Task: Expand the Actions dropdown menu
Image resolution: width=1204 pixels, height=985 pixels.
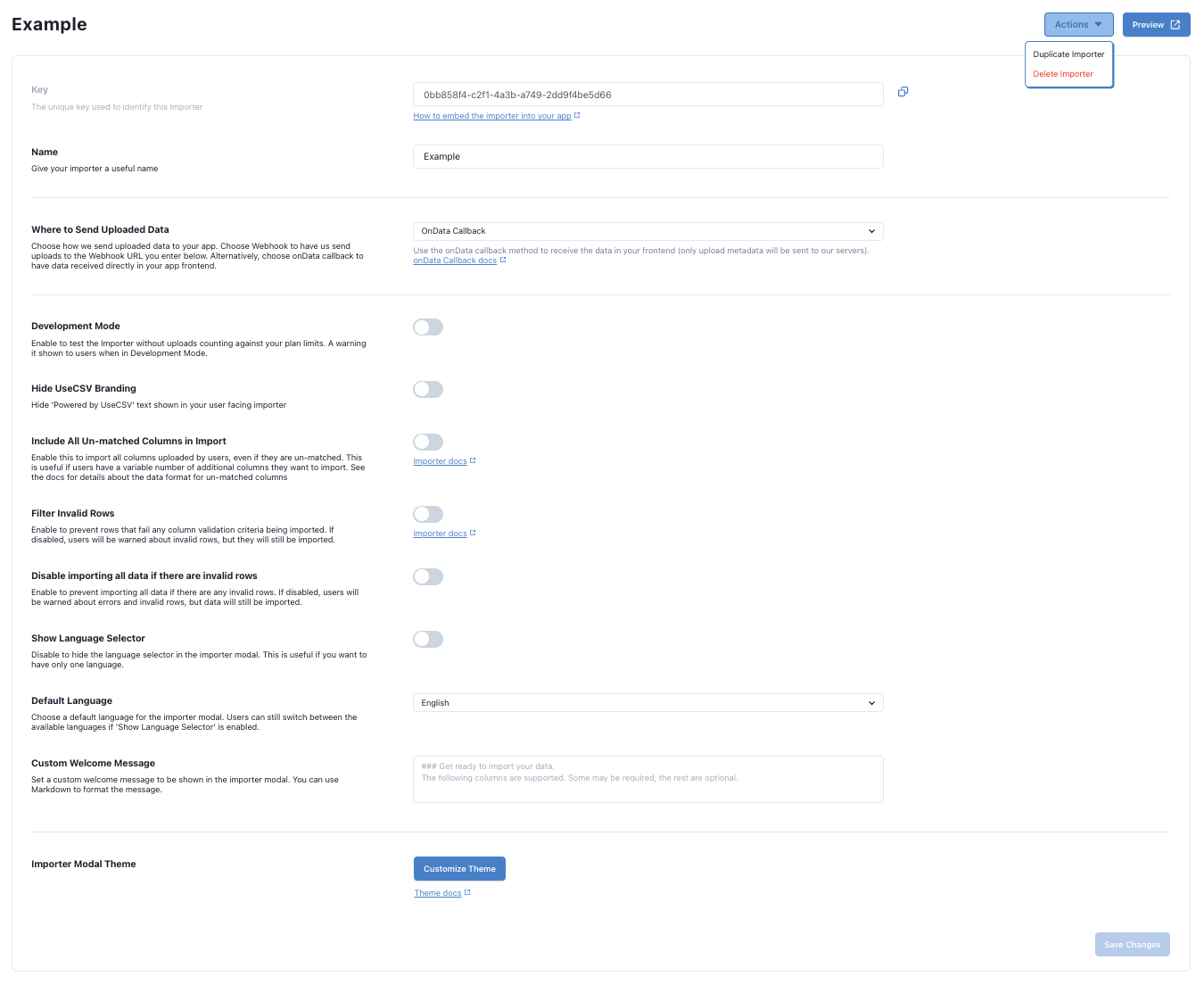Action: pyautogui.click(x=1078, y=24)
